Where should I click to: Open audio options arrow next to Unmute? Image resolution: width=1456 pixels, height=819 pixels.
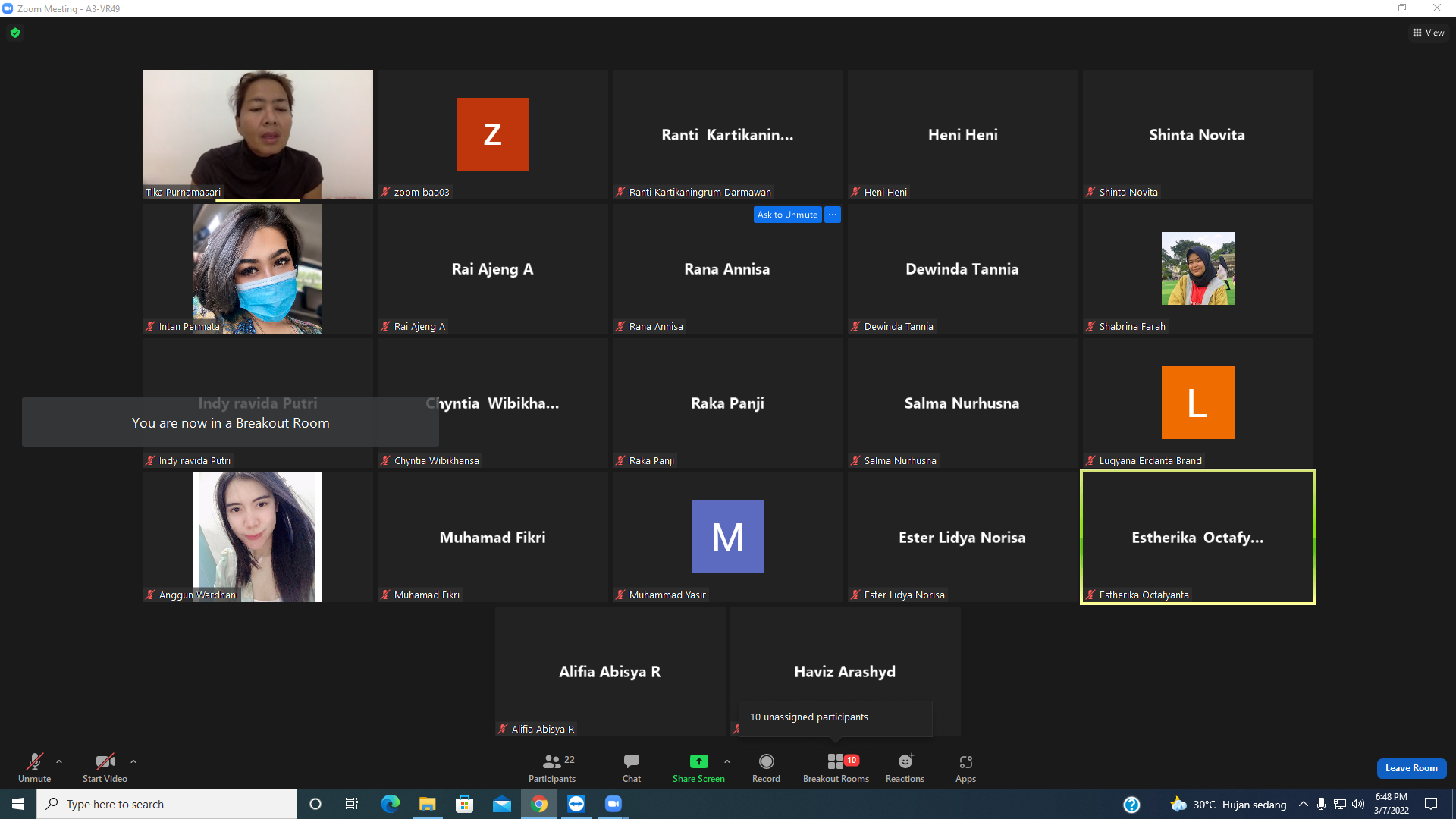click(59, 761)
